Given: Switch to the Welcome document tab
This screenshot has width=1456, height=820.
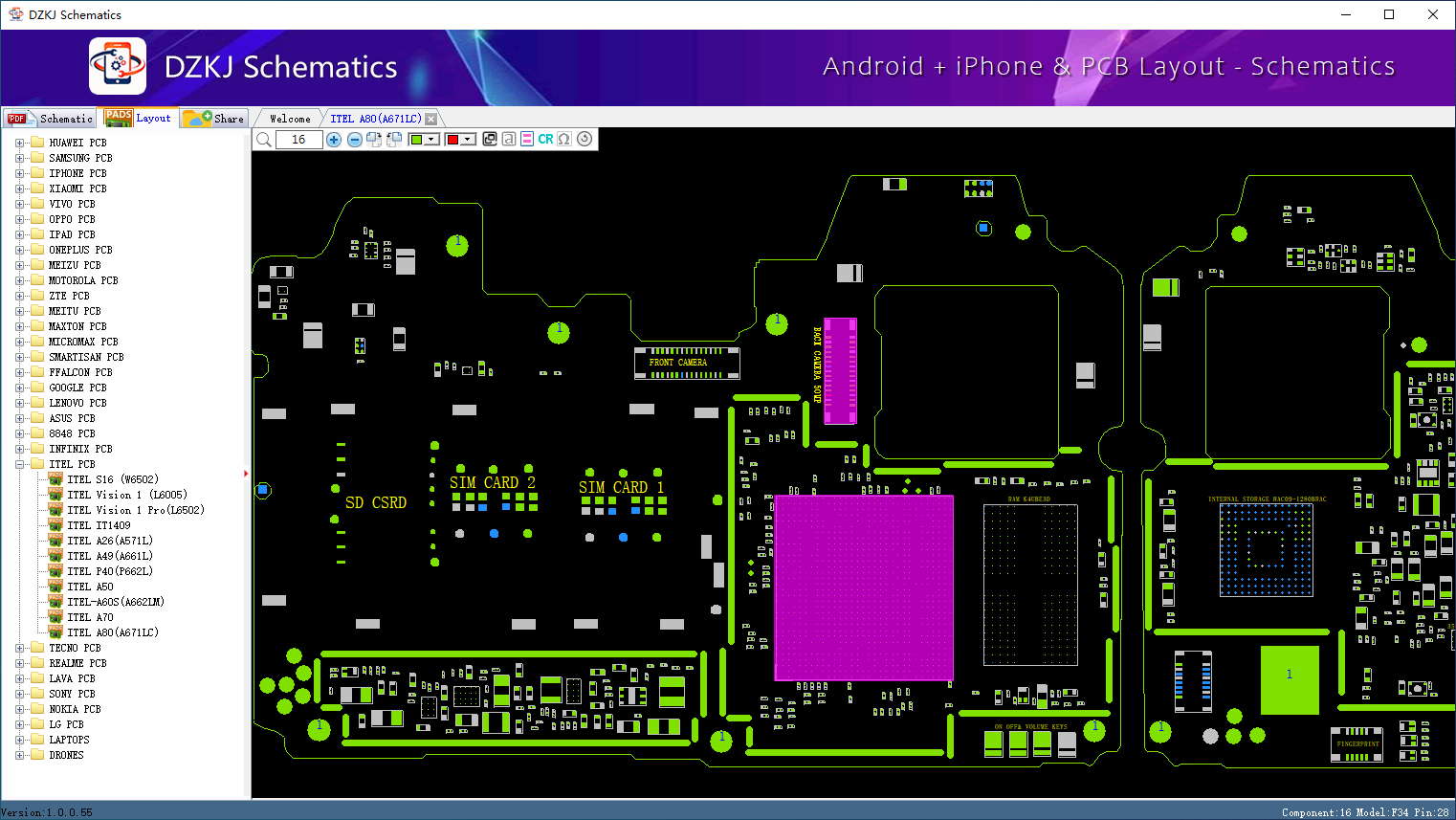Looking at the screenshot, I should coord(290,119).
